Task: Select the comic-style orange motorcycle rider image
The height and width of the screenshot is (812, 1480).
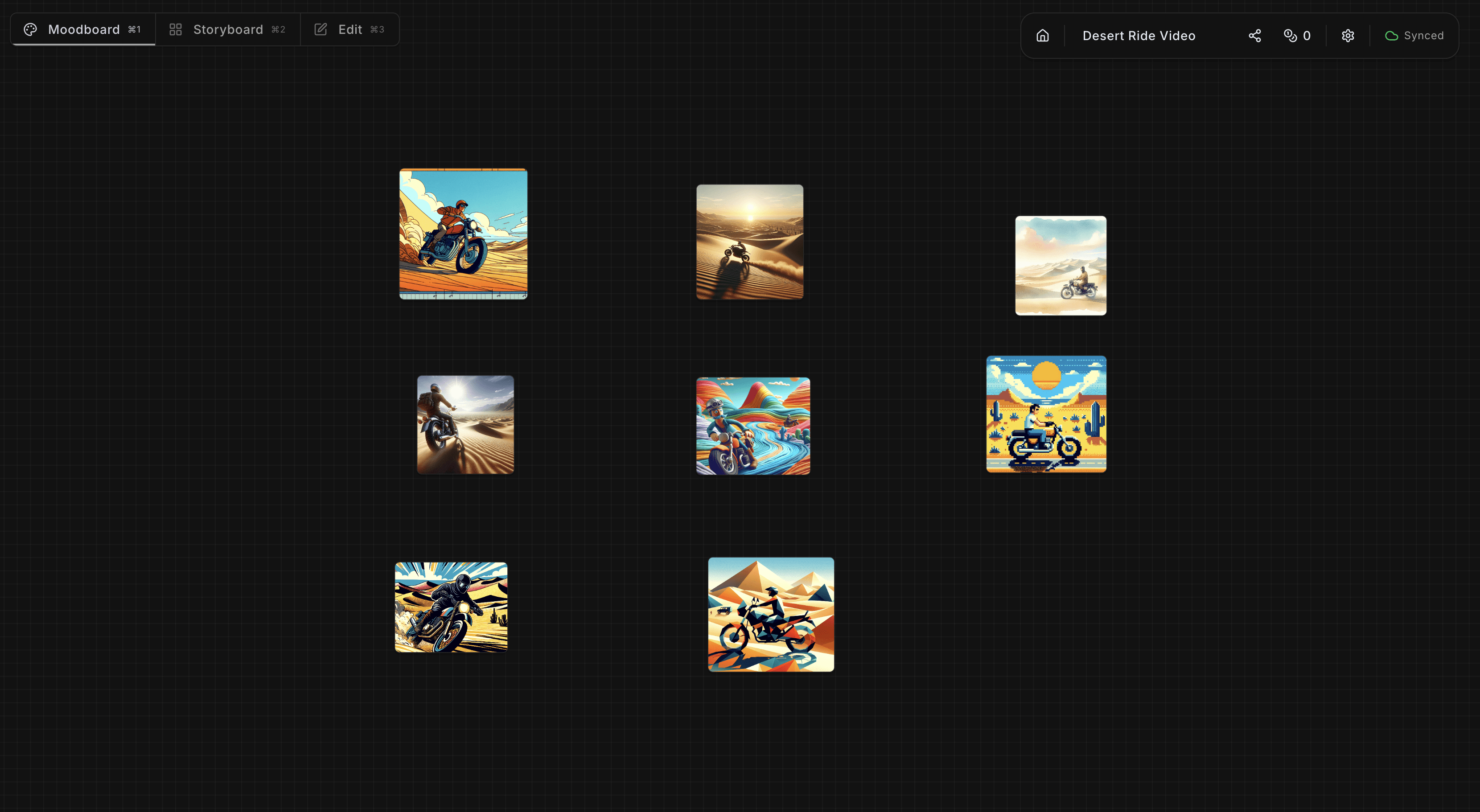Action: tap(463, 234)
